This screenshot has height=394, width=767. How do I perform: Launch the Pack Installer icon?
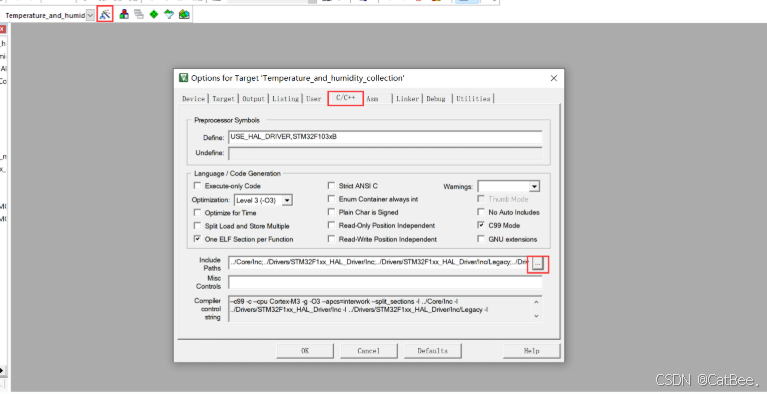point(184,15)
